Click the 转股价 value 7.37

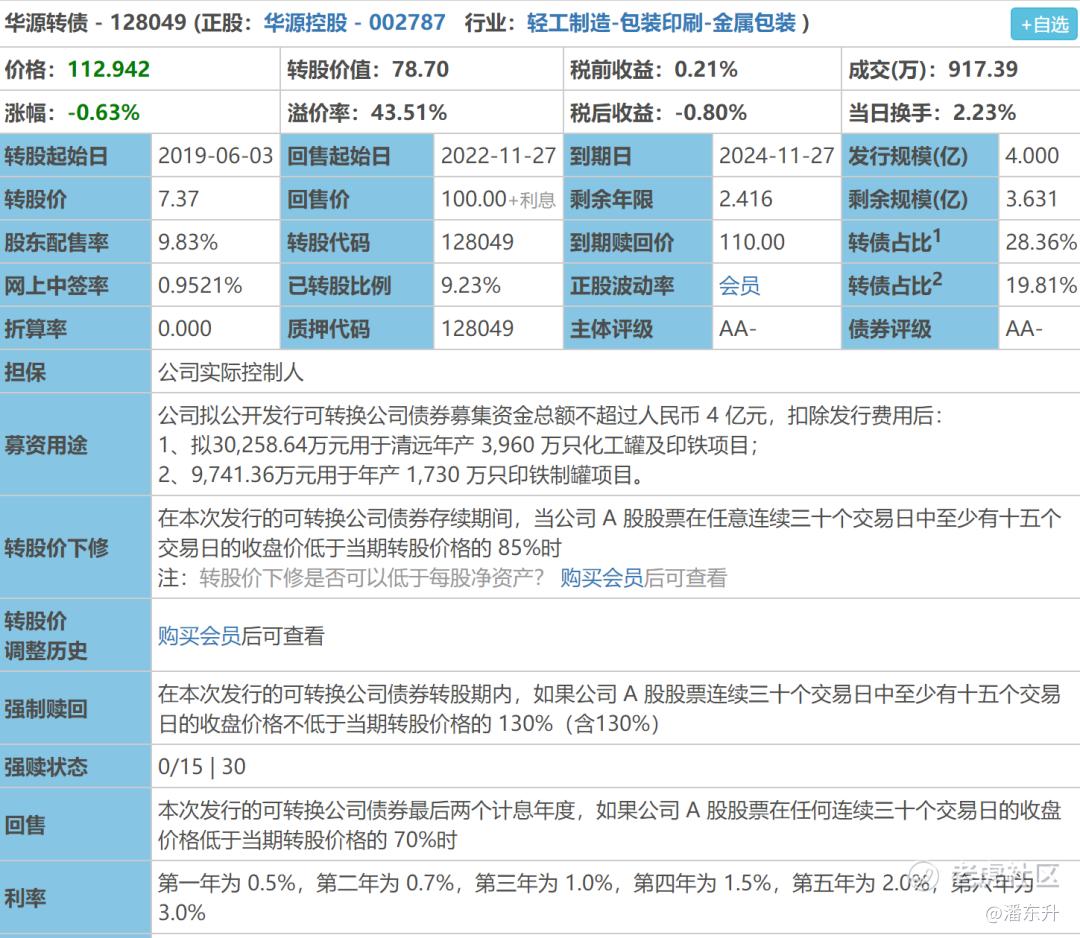tap(178, 199)
